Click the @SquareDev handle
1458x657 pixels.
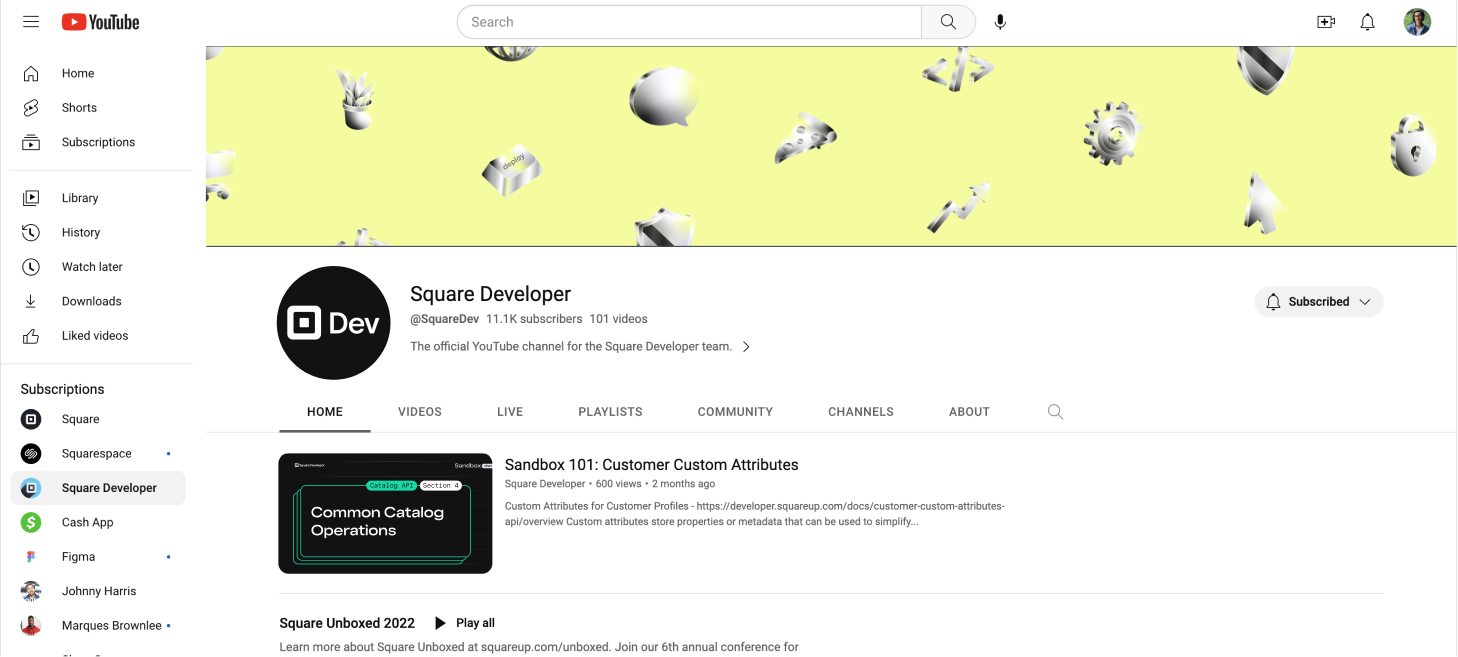(x=444, y=319)
